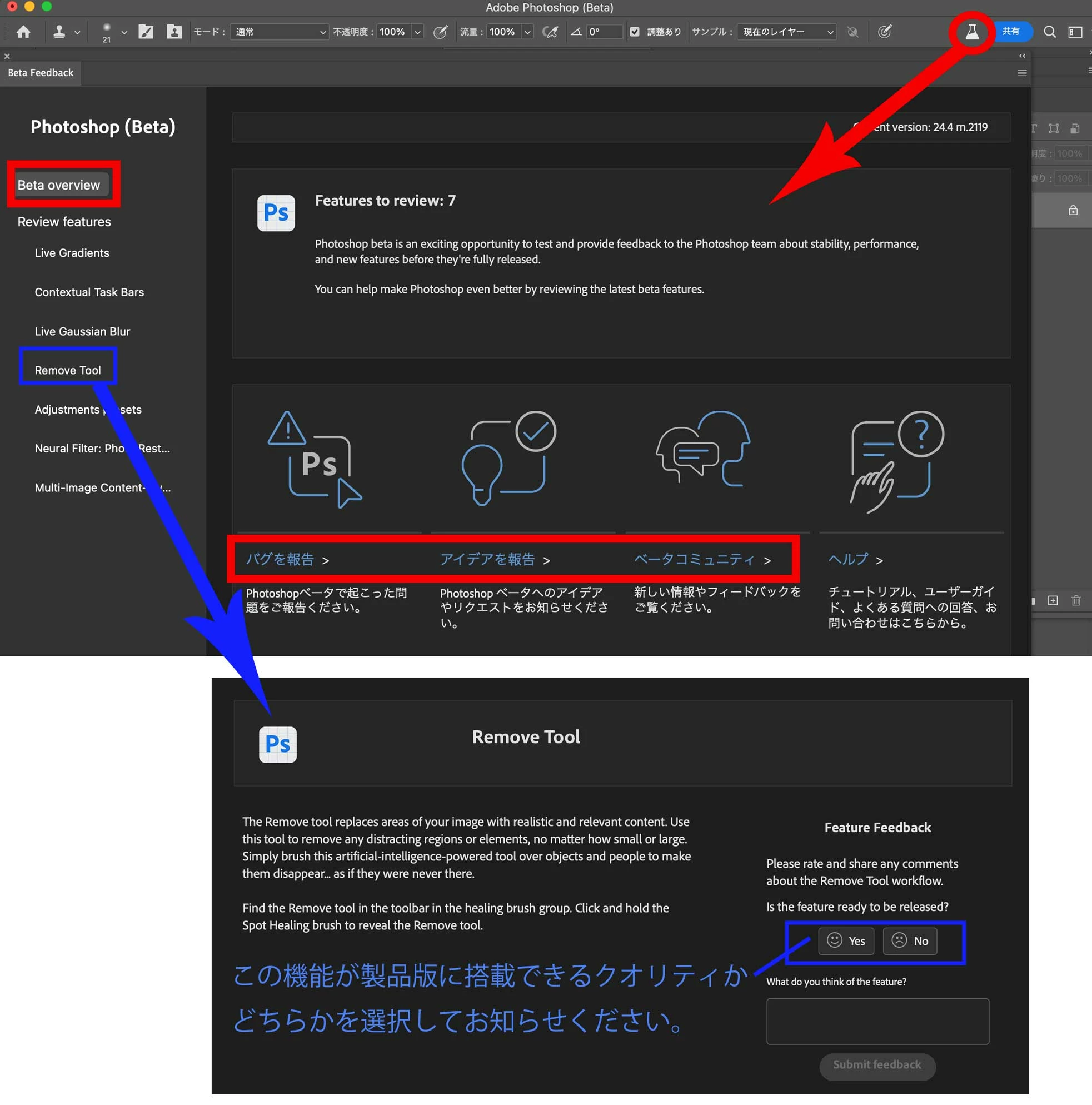Open the 流量 flow slider arrow
1092x1105 pixels.
(x=527, y=32)
